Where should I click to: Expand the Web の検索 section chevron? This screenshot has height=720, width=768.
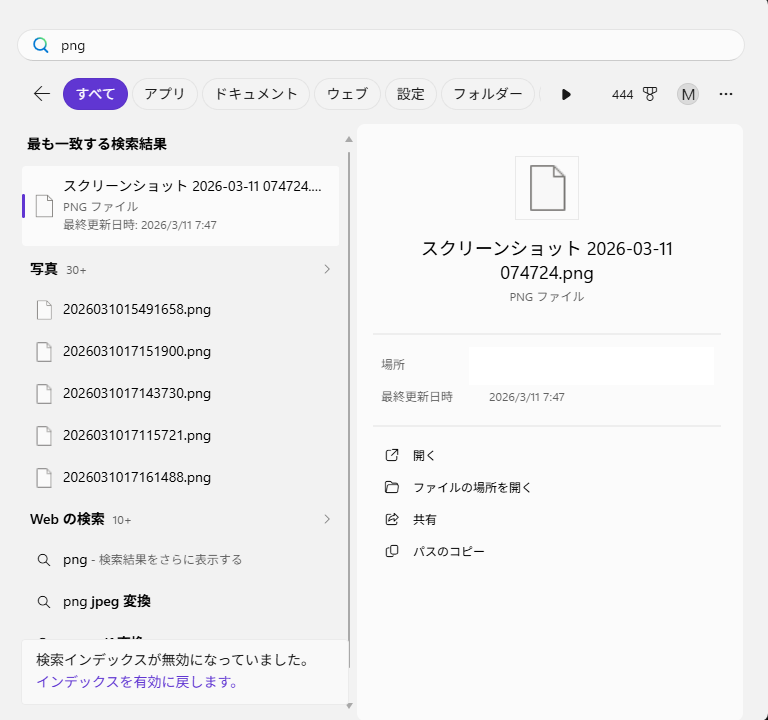326,519
